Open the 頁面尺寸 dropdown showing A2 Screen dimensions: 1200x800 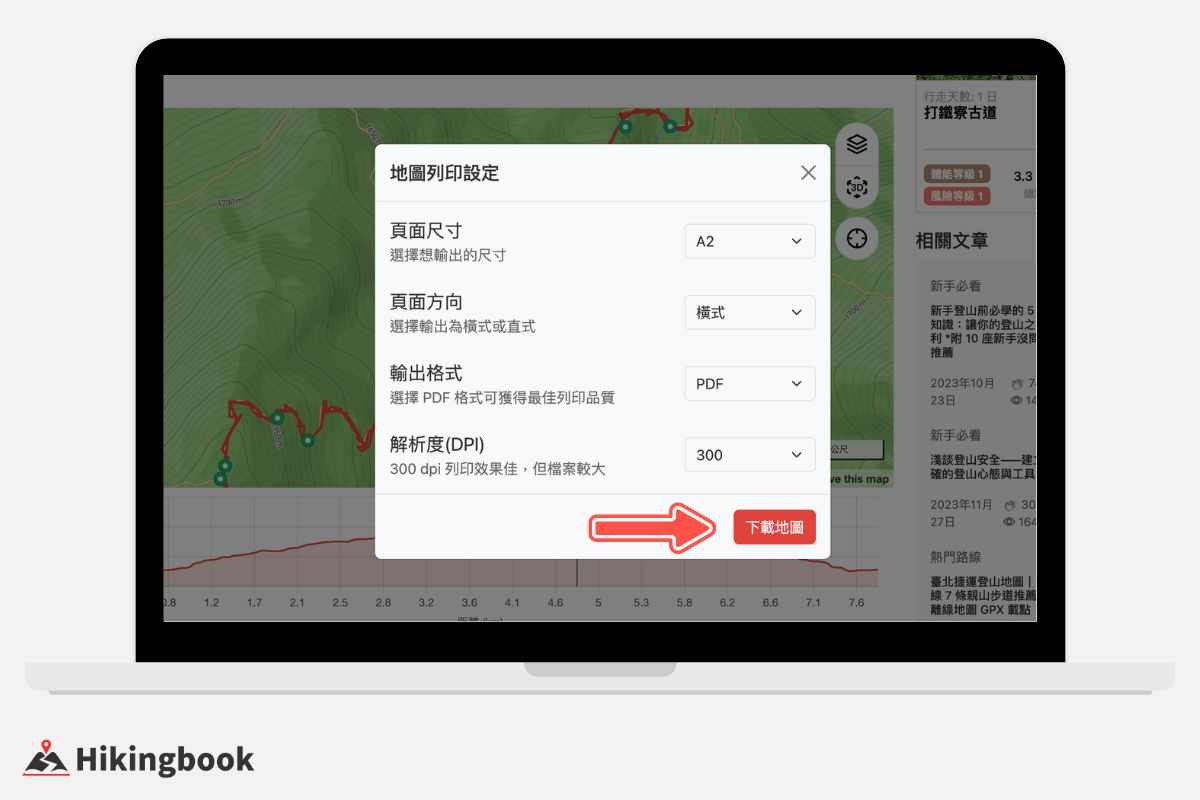click(750, 241)
